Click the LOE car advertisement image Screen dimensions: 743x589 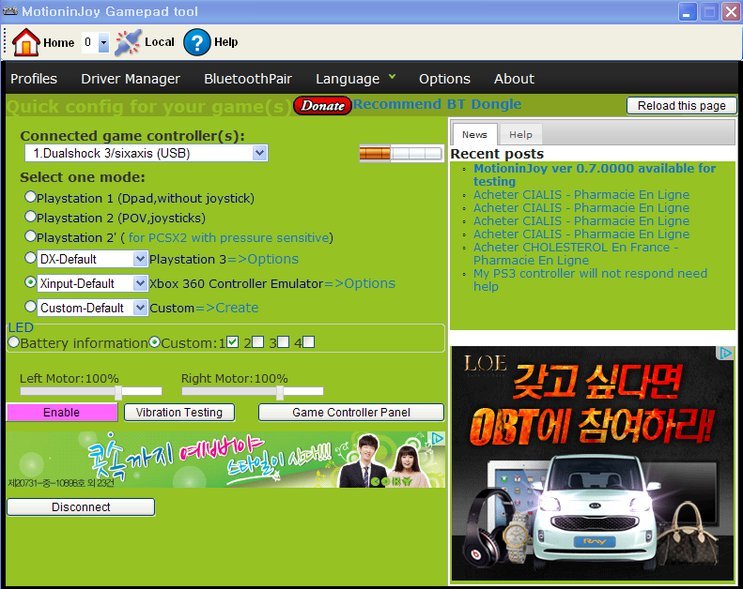[x=592, y=464]
